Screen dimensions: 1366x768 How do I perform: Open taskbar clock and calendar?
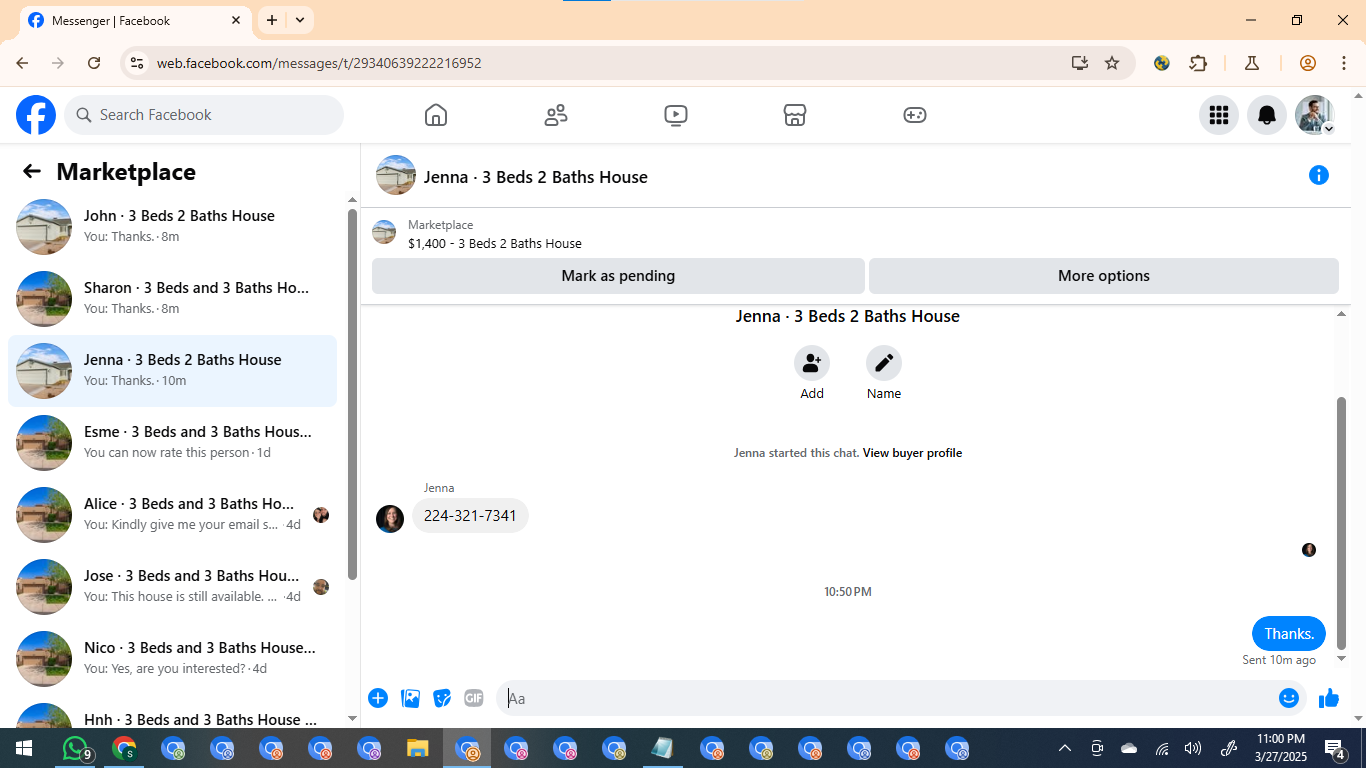1280,748
